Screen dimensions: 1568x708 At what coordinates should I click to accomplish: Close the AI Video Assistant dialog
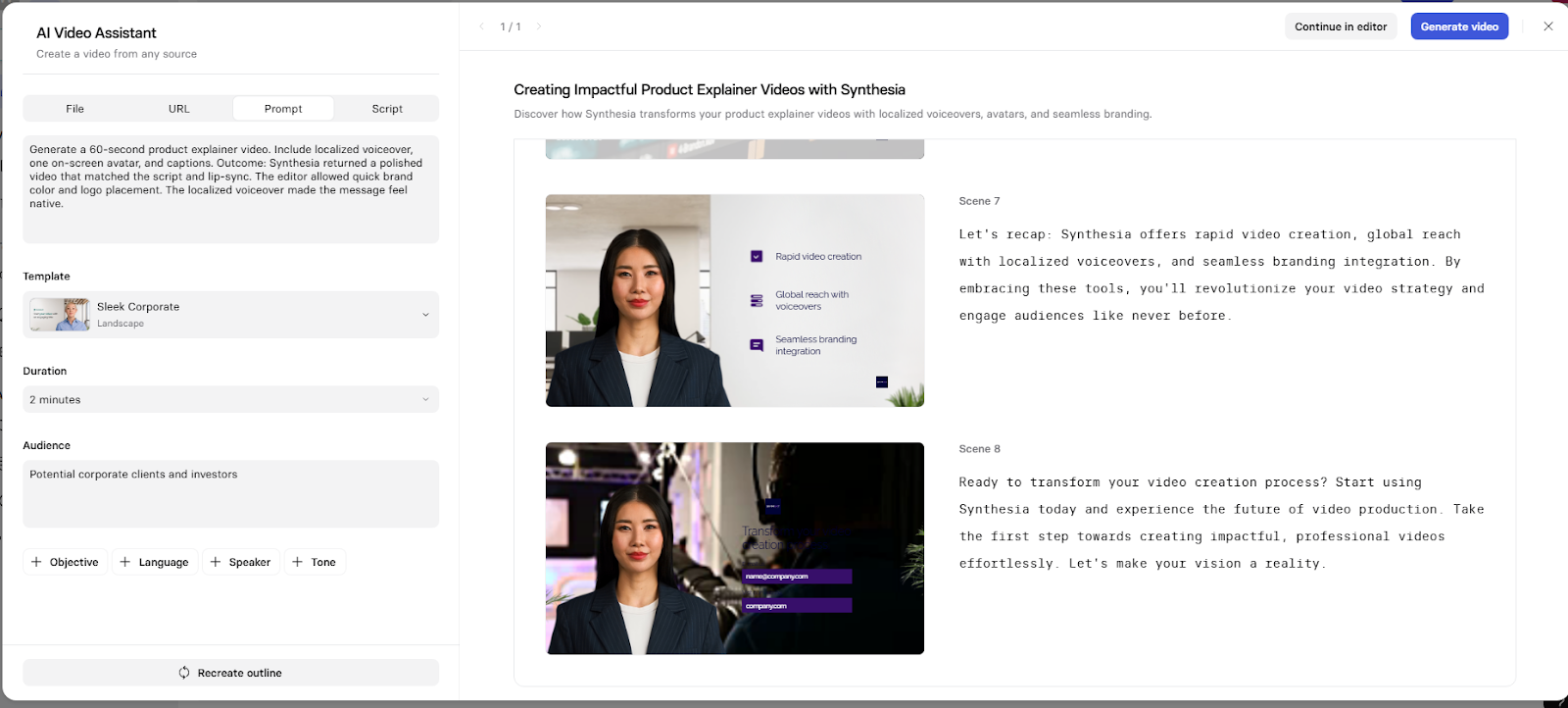tap(1548, 26)
